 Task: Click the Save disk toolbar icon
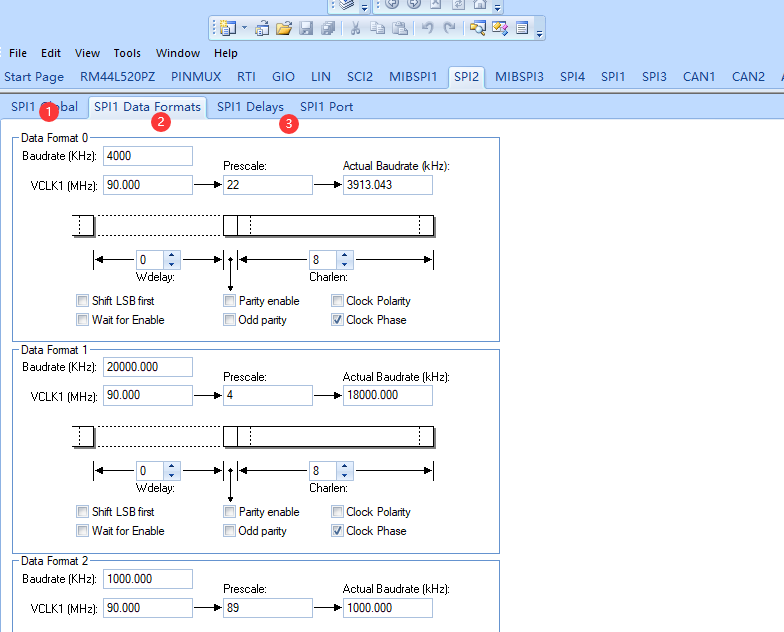coord(306,28)
